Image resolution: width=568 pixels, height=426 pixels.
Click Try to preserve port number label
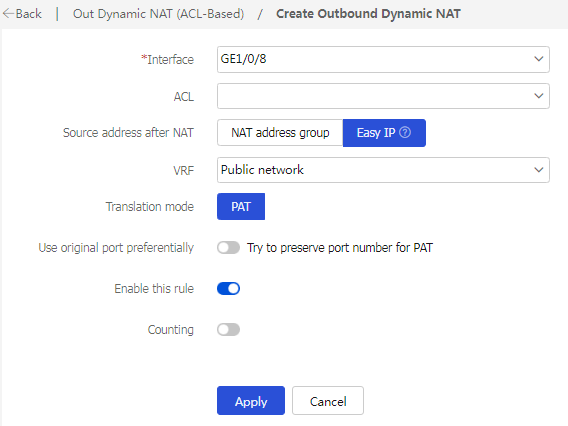pyautogui.click(x=340, y=248)
